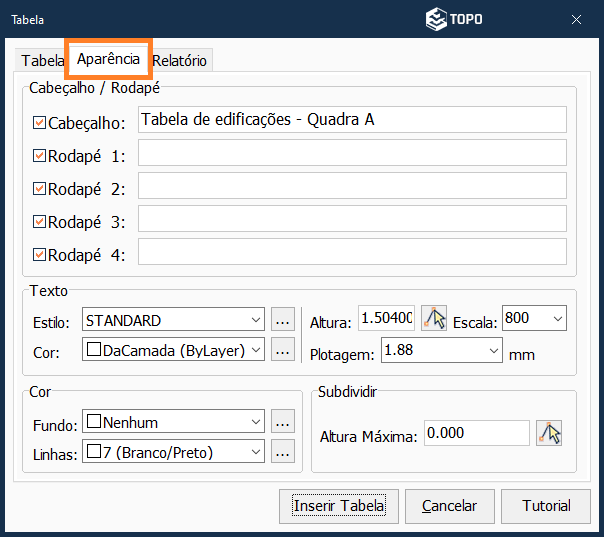Close the Tabela dialog window
Screen dimensions: 604x537
point(577,19)
